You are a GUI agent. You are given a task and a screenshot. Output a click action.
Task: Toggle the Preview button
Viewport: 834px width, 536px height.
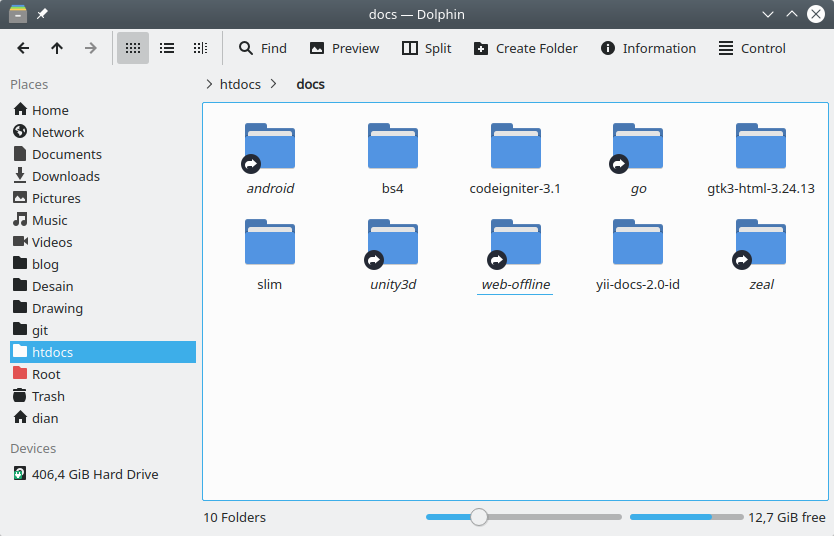pos(344,48)
